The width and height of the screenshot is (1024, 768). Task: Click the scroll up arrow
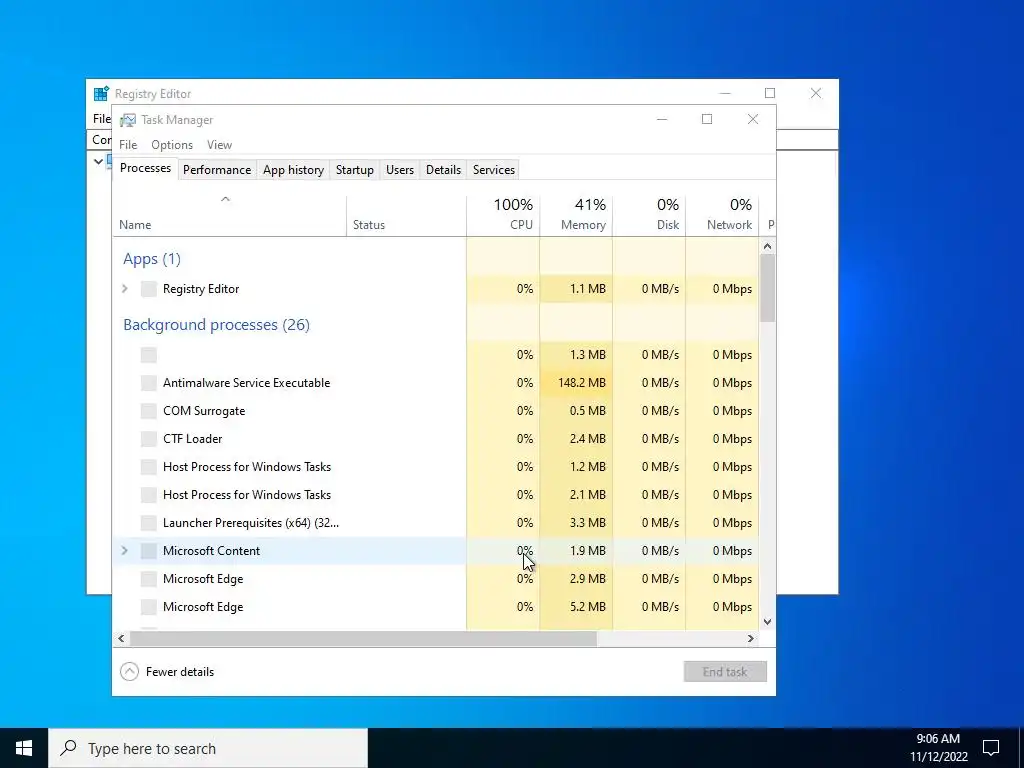(767, 246)
